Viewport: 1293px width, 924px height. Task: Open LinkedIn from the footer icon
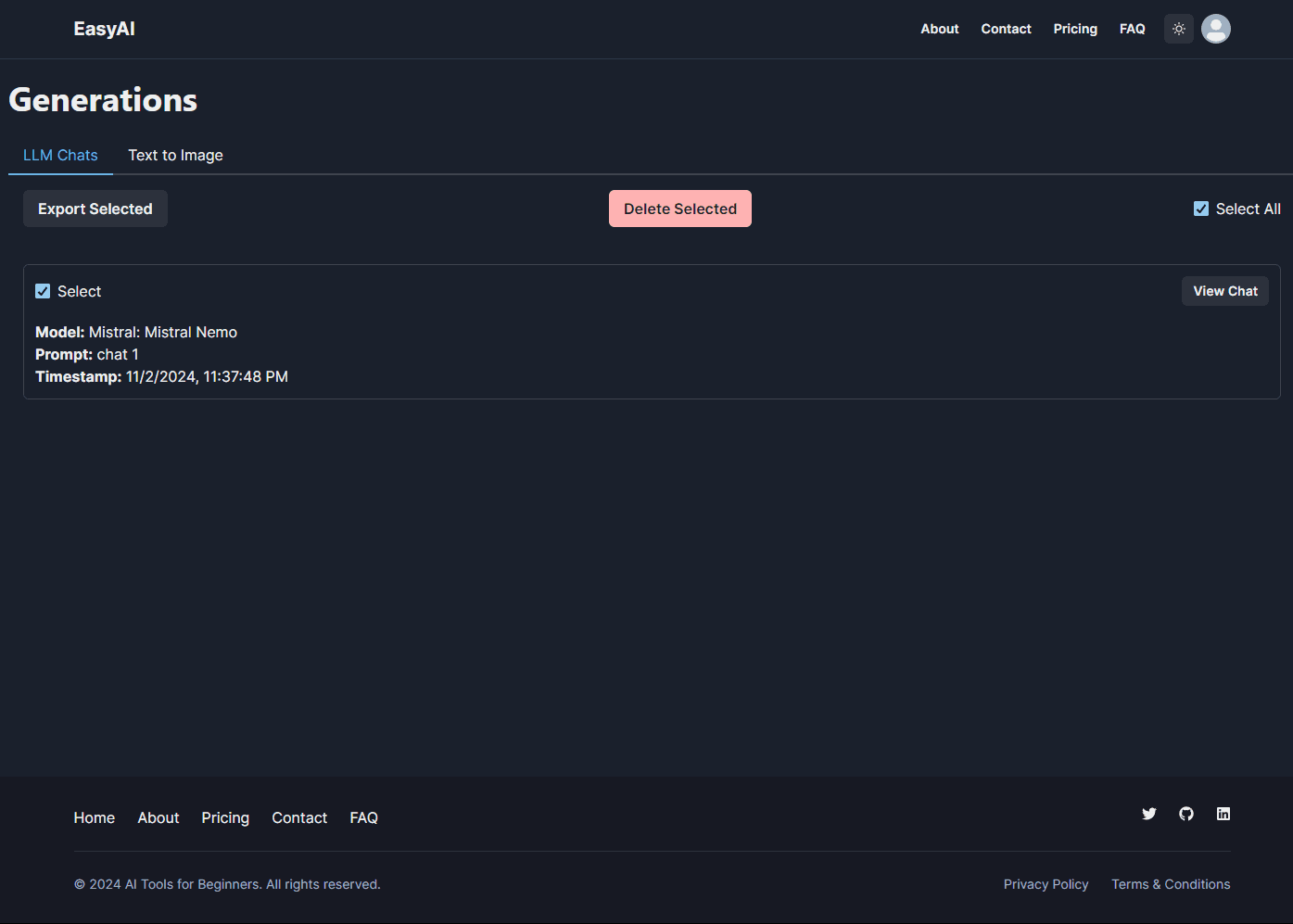click(x=1223, y=814)
